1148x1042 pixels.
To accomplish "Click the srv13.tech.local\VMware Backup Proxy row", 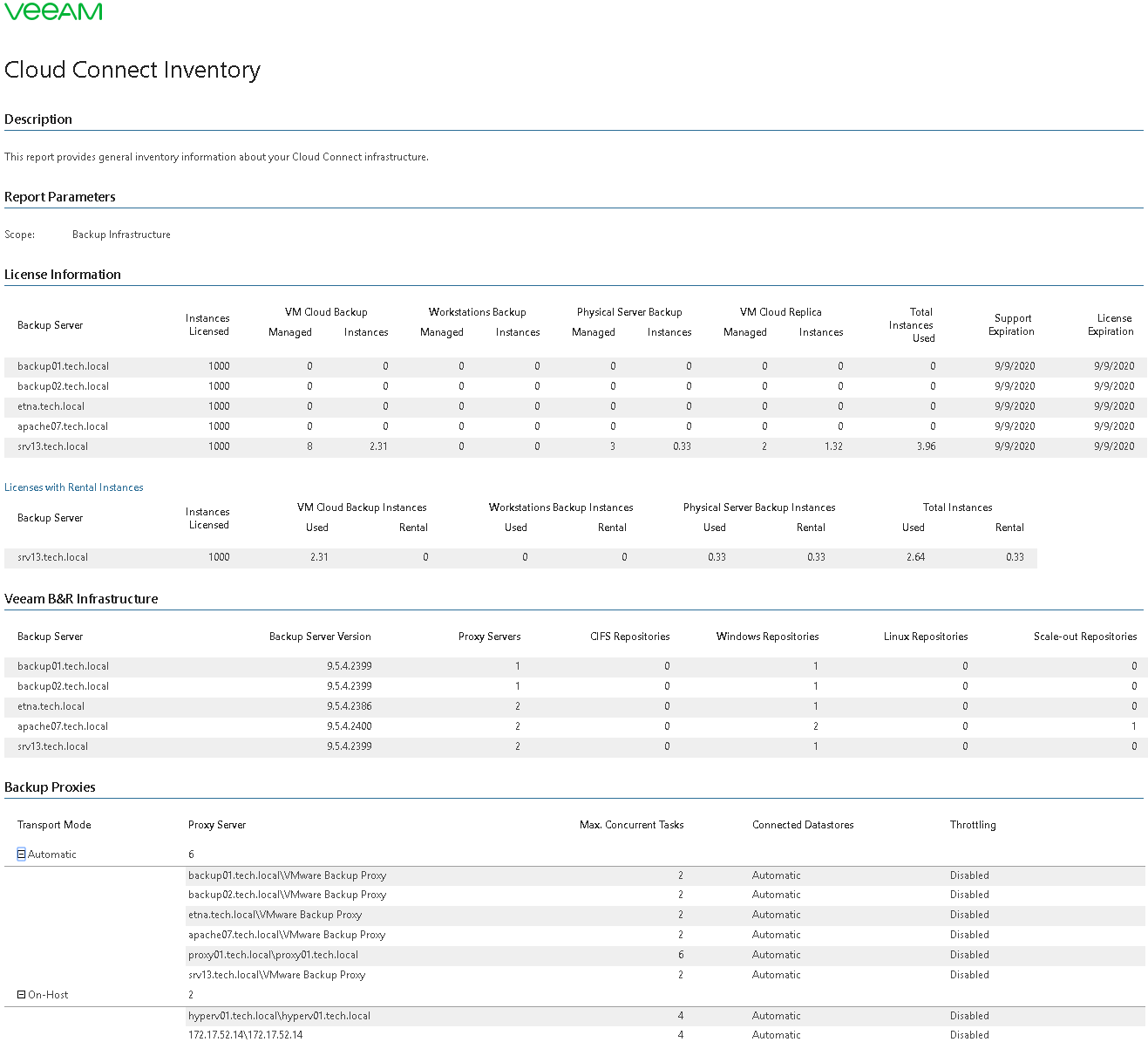I will click(665, 975).
